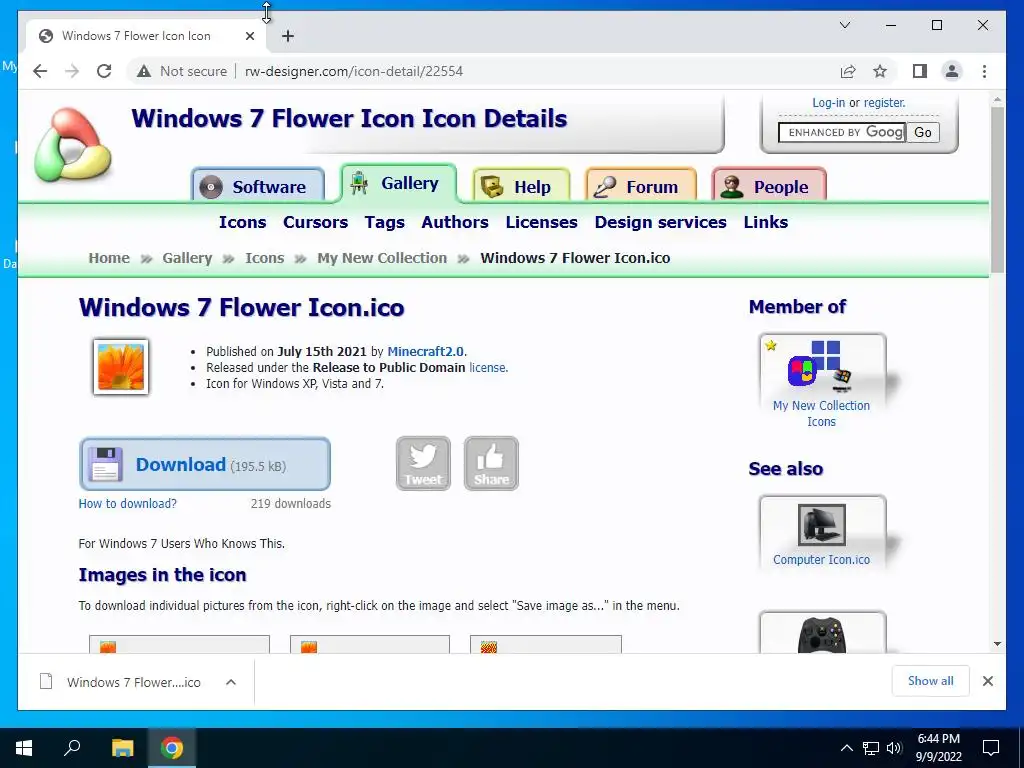Screen dimensions: 1024x768
Task: Focus the Google enhanced search field
Action: pyautogui.click(x=842, y=133)
